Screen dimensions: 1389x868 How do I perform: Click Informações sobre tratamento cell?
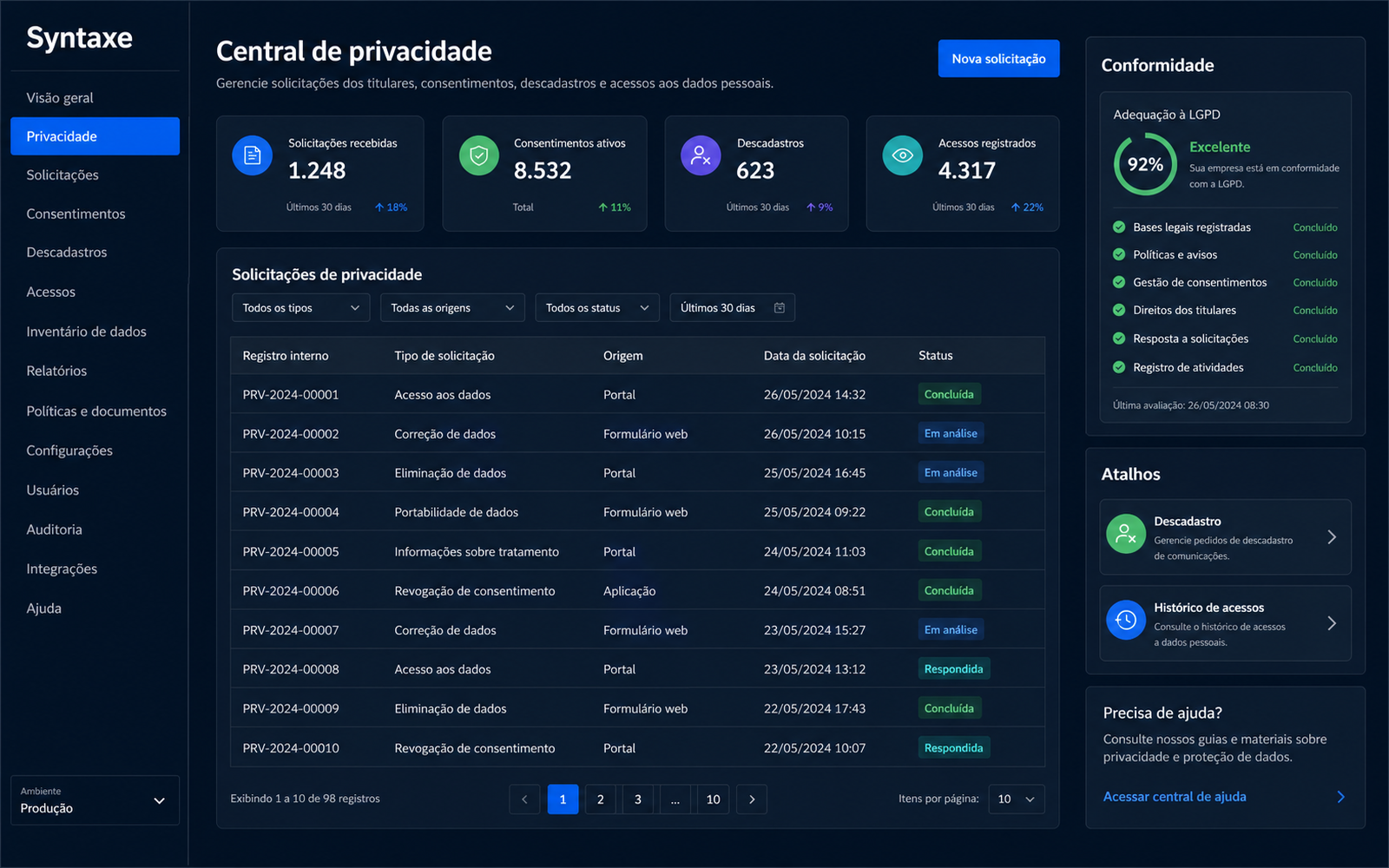477,552
